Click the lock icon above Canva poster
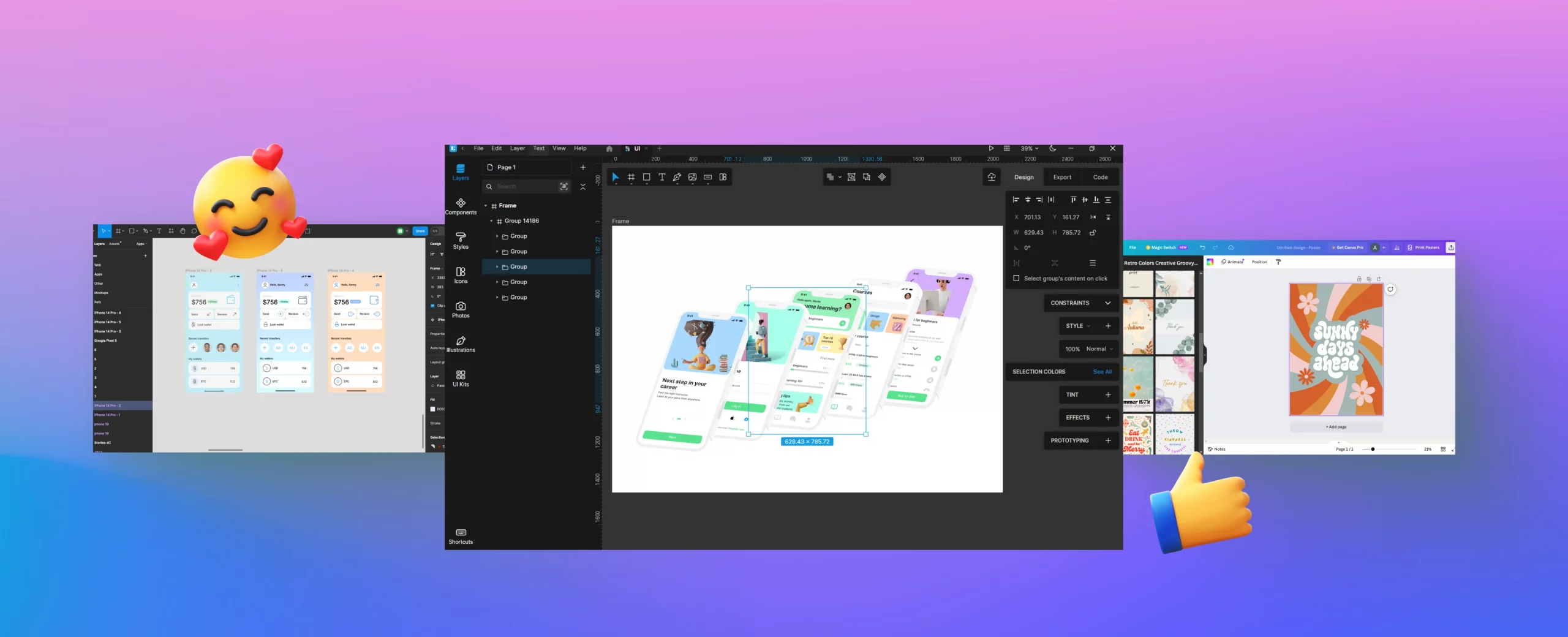1568x637 pixels. tap(1359, 279)
